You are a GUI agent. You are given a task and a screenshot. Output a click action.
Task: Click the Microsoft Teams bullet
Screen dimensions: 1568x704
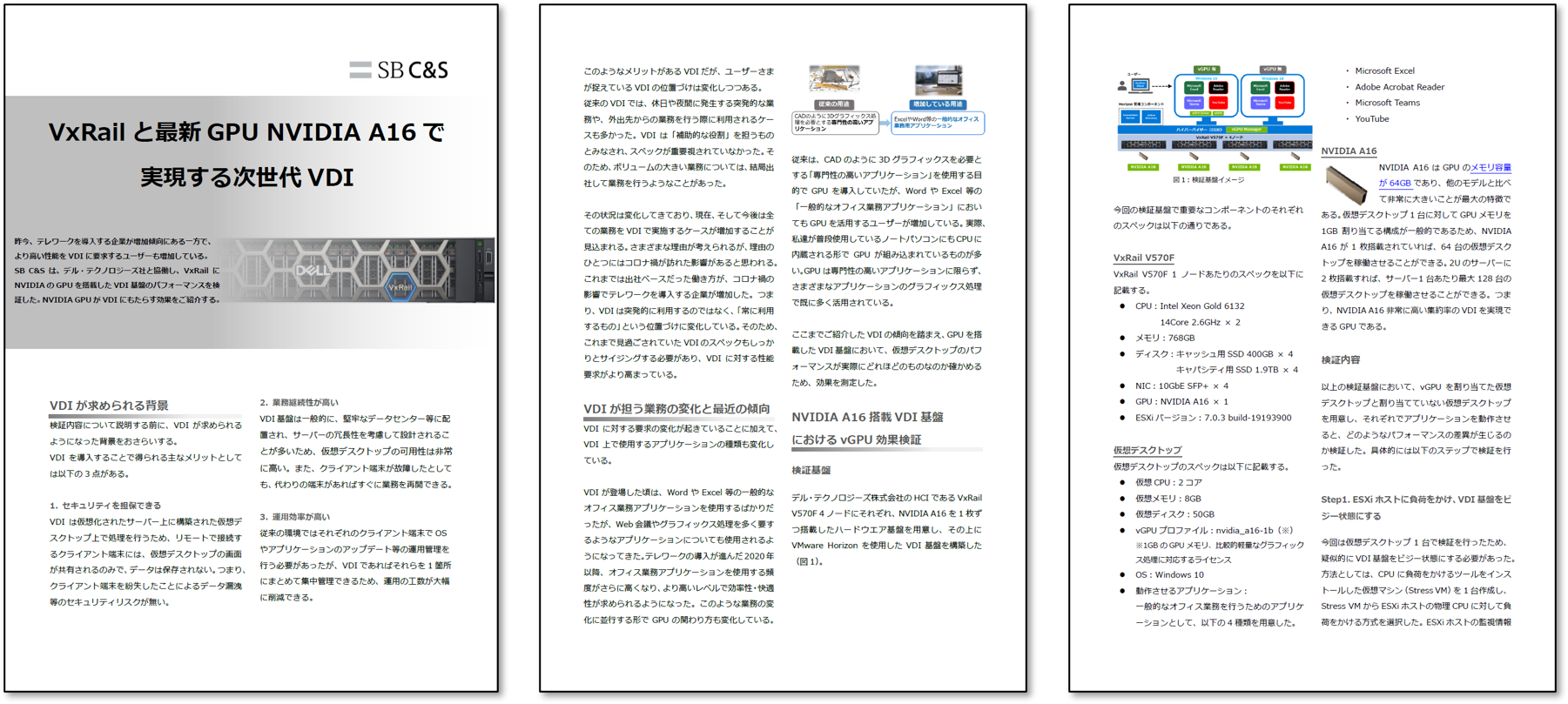[1387, 103]
